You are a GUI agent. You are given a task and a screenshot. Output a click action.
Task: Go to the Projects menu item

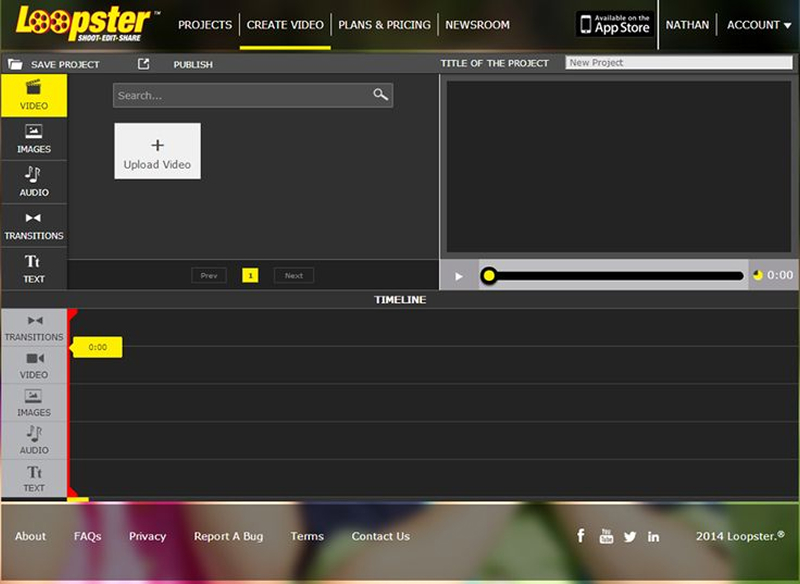205,25
